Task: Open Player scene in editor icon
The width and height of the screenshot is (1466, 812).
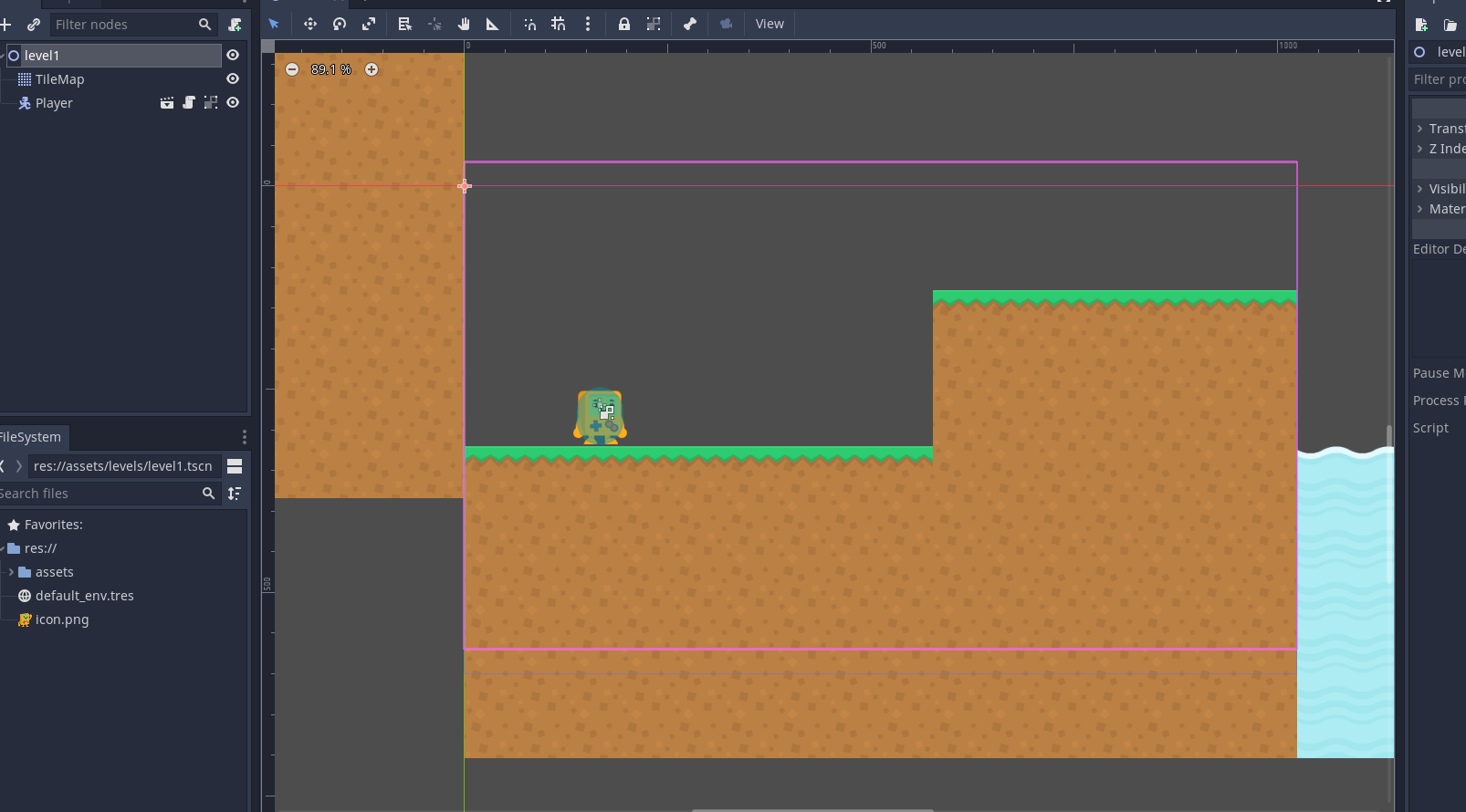Action: 167,103
